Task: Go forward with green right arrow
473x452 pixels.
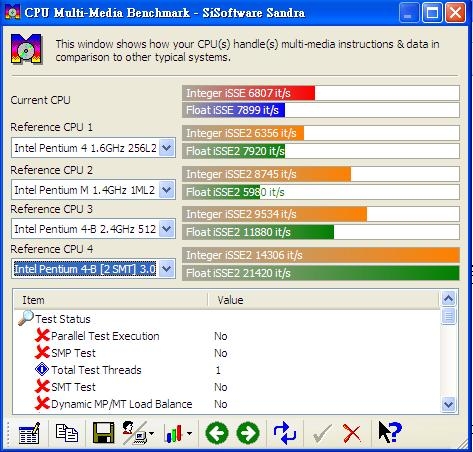Action: (248, 433)
